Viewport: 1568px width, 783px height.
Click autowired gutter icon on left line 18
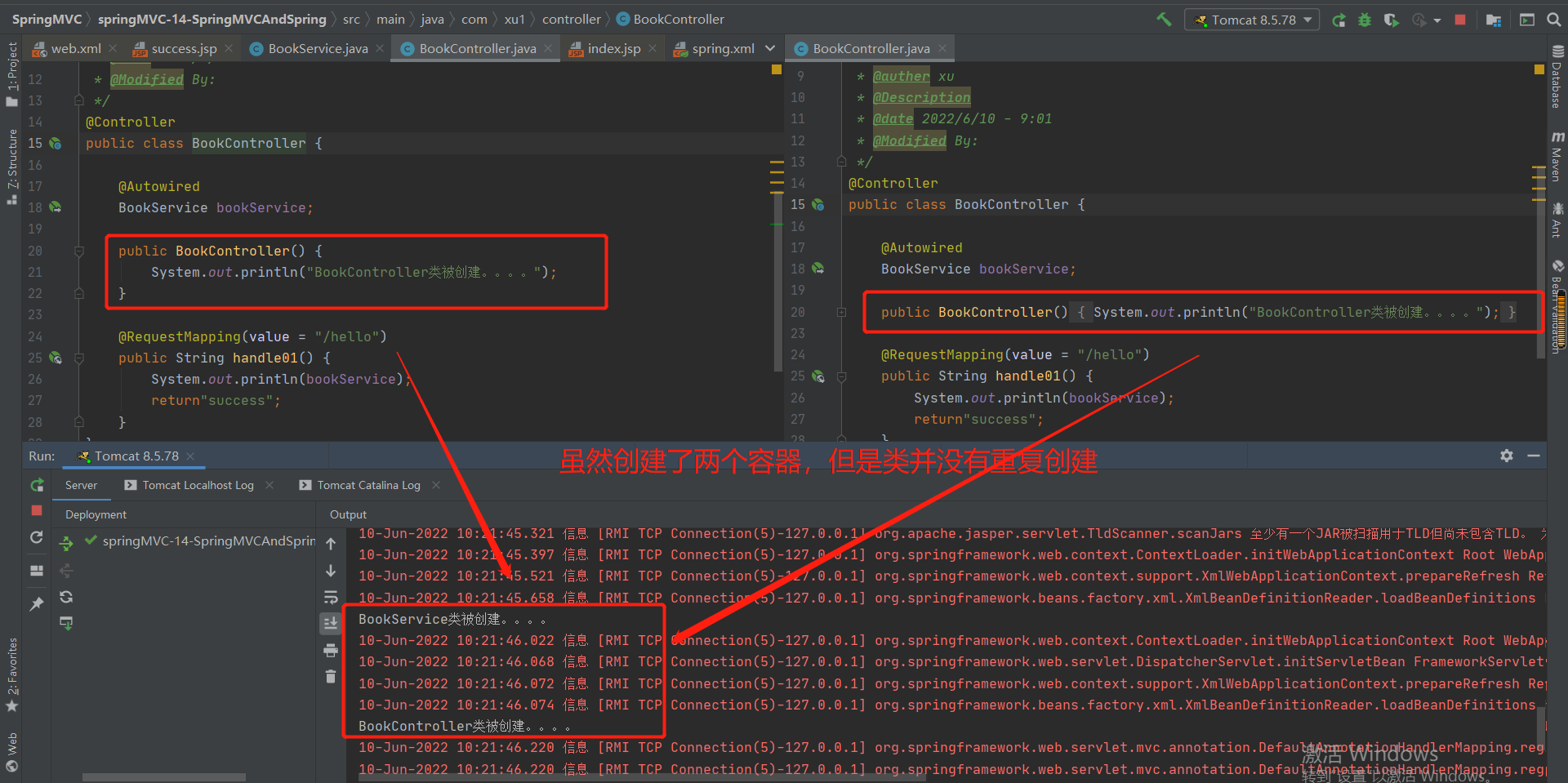(55, 207)
